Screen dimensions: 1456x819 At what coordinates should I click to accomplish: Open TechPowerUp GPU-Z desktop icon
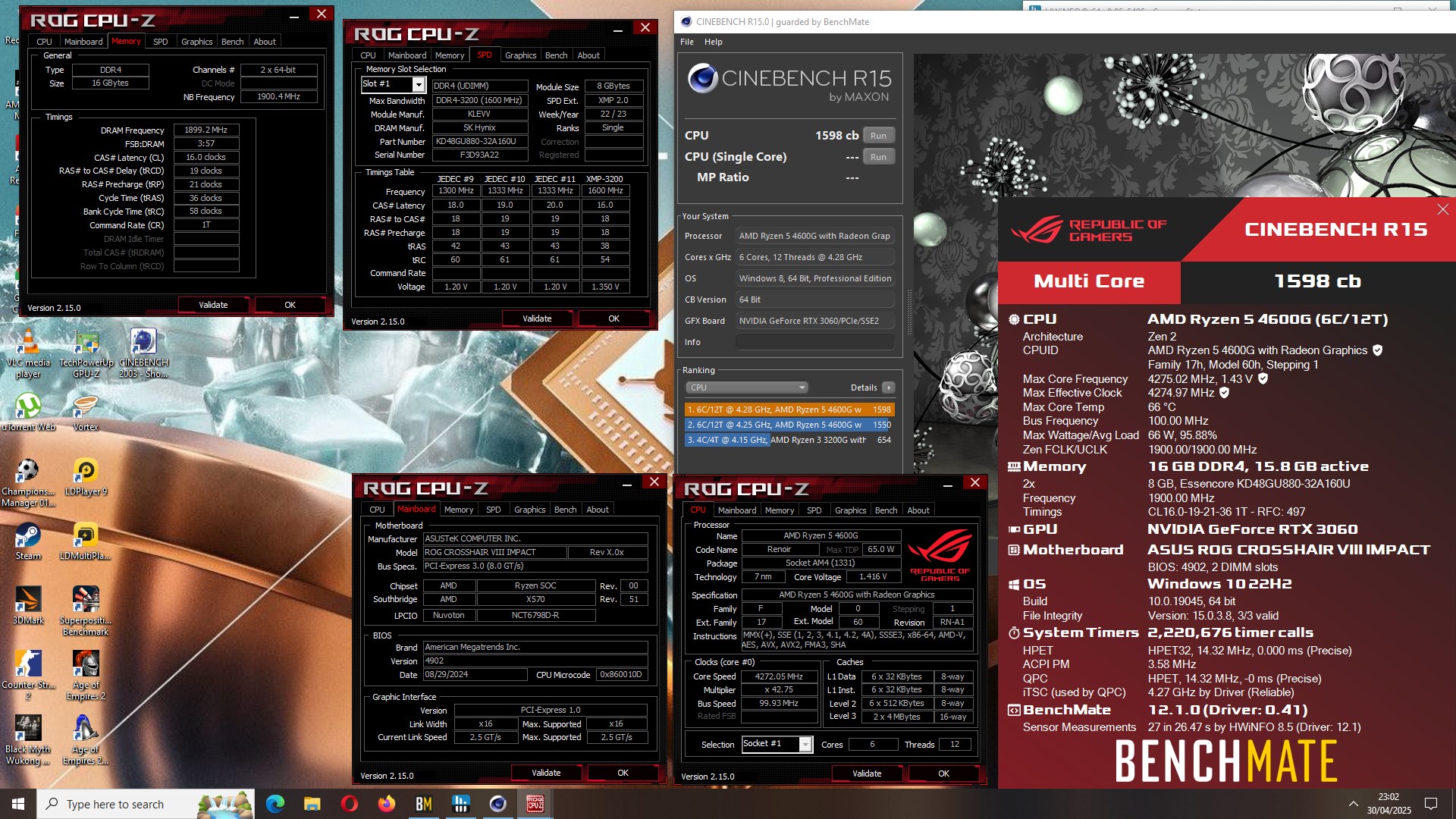86,354
